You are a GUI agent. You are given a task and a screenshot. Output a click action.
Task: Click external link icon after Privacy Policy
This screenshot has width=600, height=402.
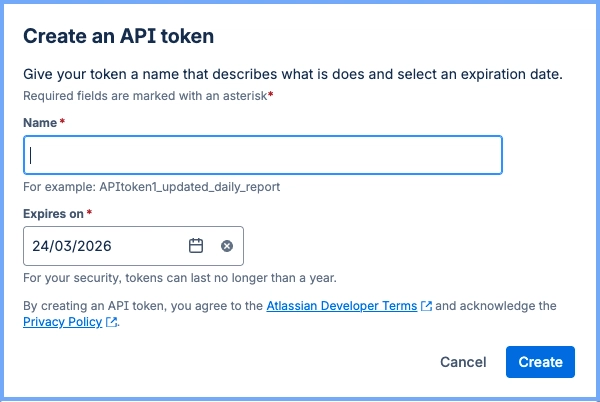point(112,322)
